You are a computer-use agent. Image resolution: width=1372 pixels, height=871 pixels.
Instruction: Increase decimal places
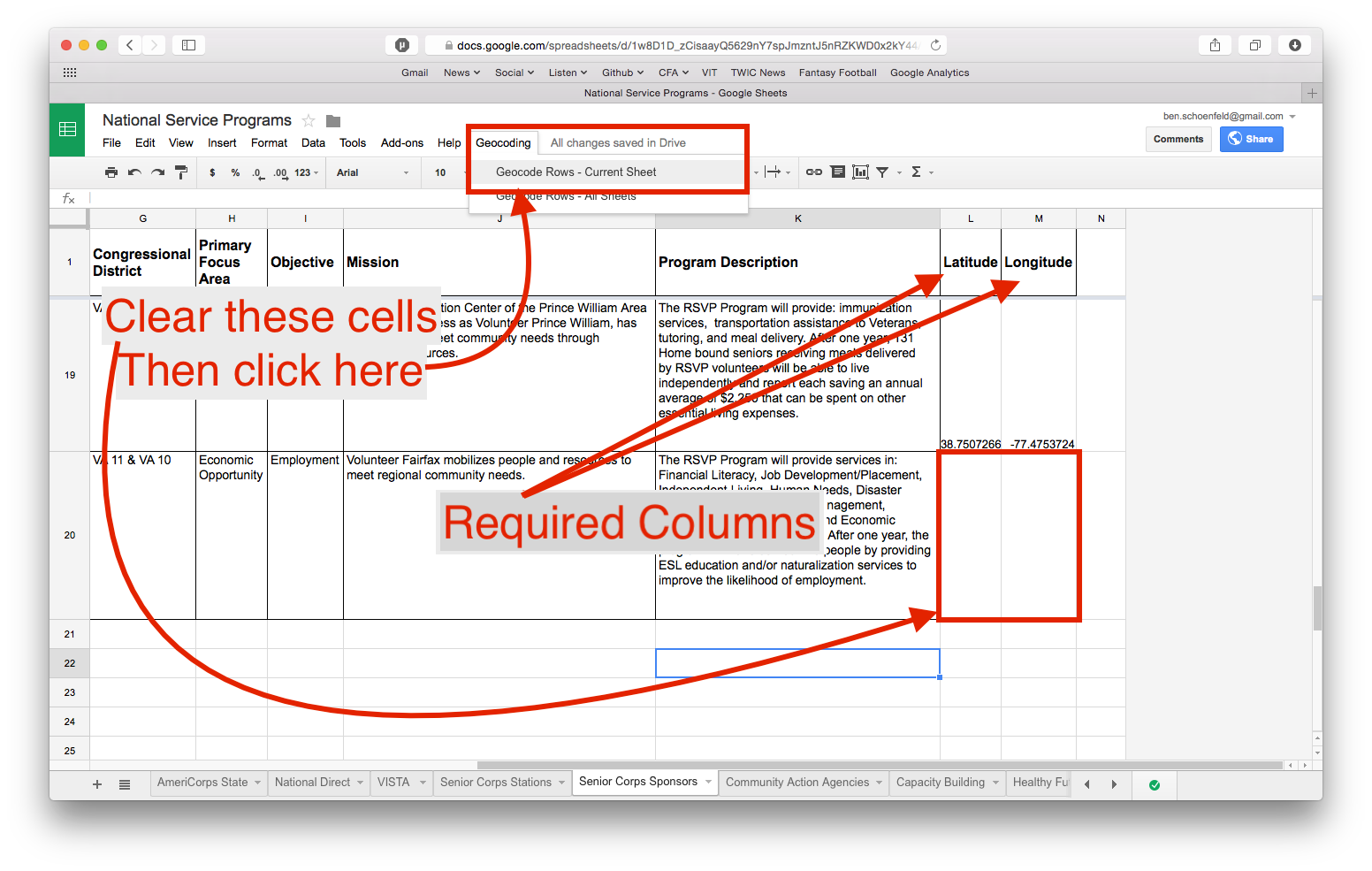tap(280, 172)
